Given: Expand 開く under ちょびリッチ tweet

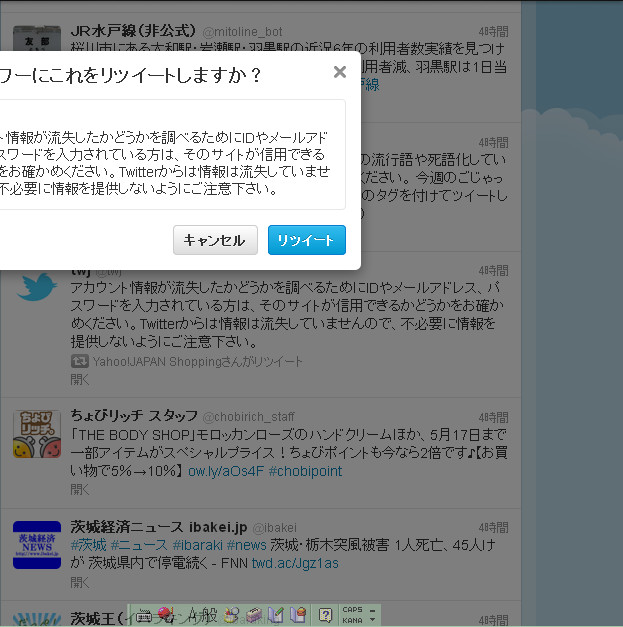Looking at the screenshot, I should (x=80, y=489).
